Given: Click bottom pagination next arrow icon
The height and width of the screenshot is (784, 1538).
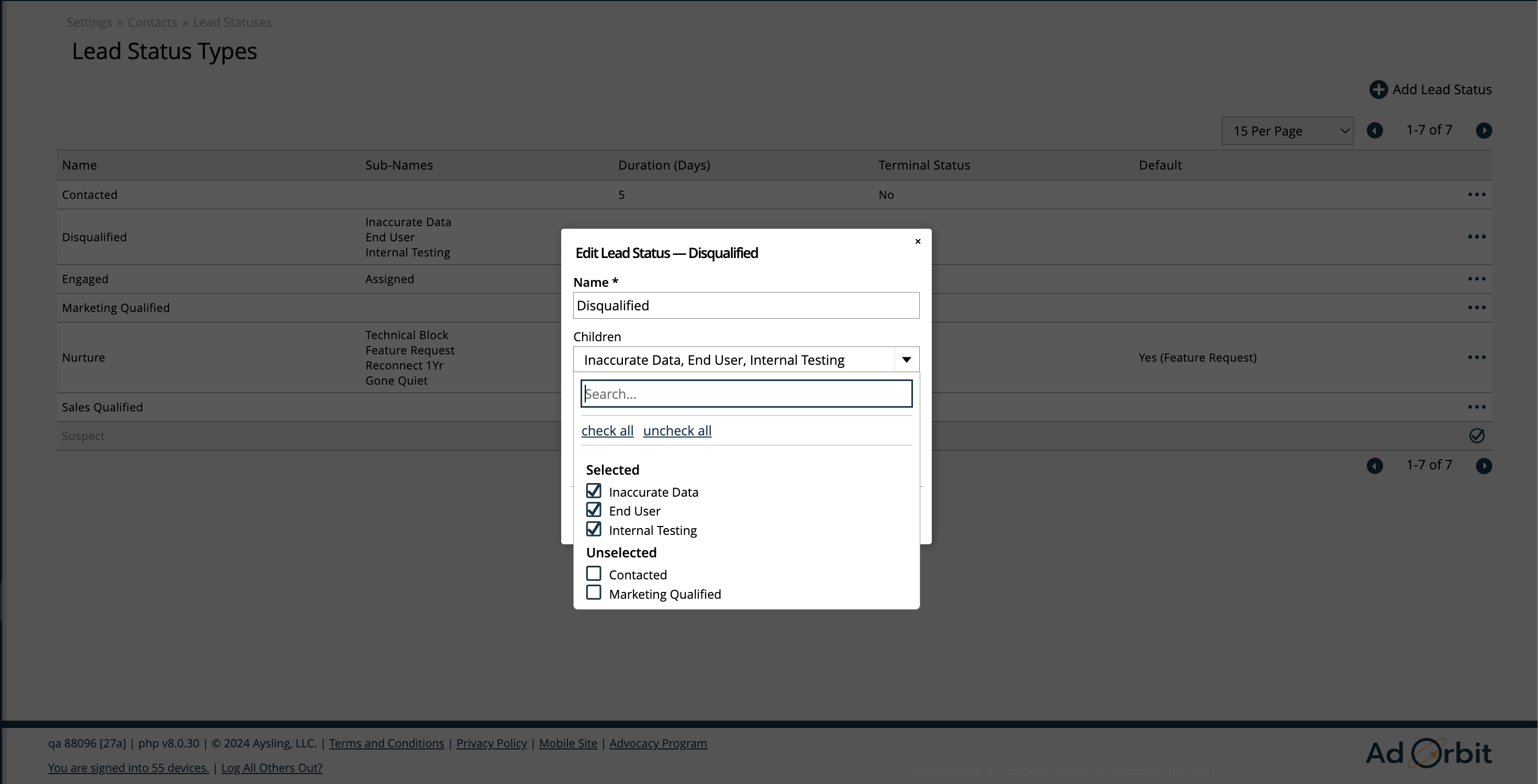Looking at the screenshot, I should pyautogui.click(x=1484, y=466).
